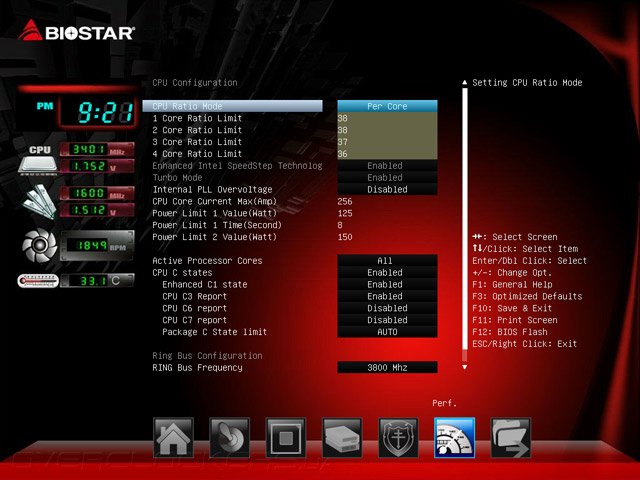Toggle CPU C states Enabled value

pos(387,272)
